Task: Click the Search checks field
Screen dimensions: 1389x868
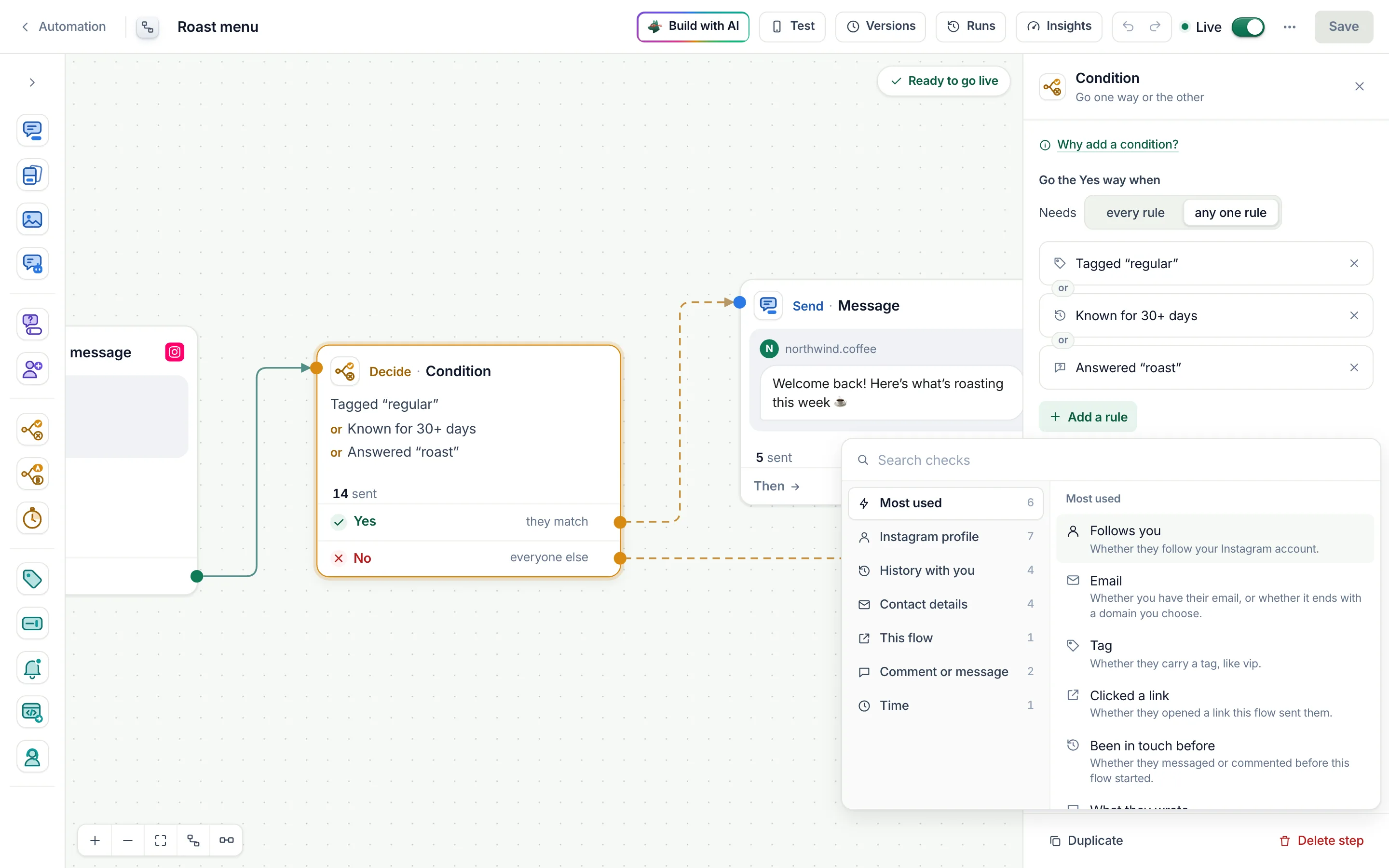Action: coord(1110,461)
